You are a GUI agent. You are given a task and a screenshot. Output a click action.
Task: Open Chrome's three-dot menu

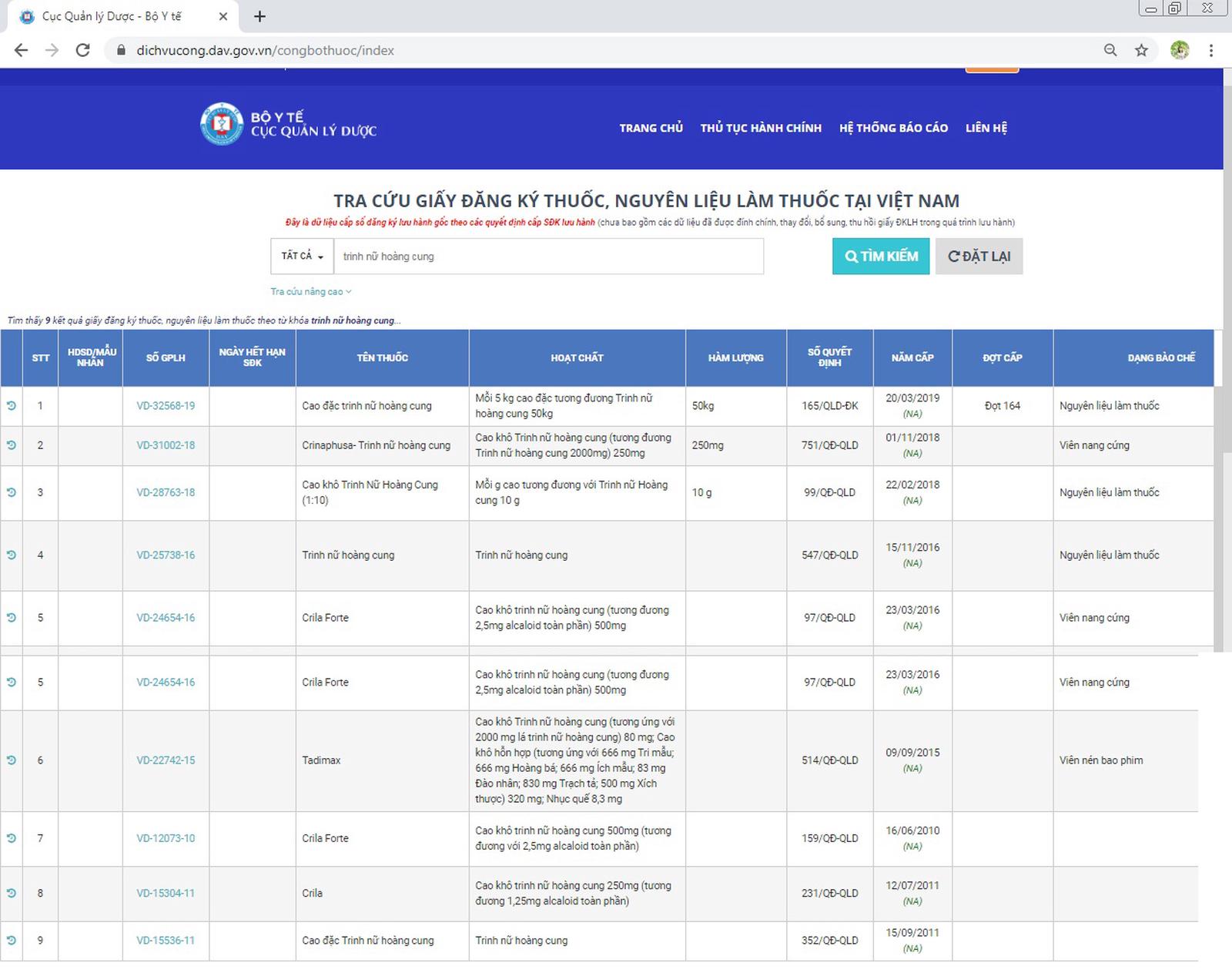(x=1211, y=51)
